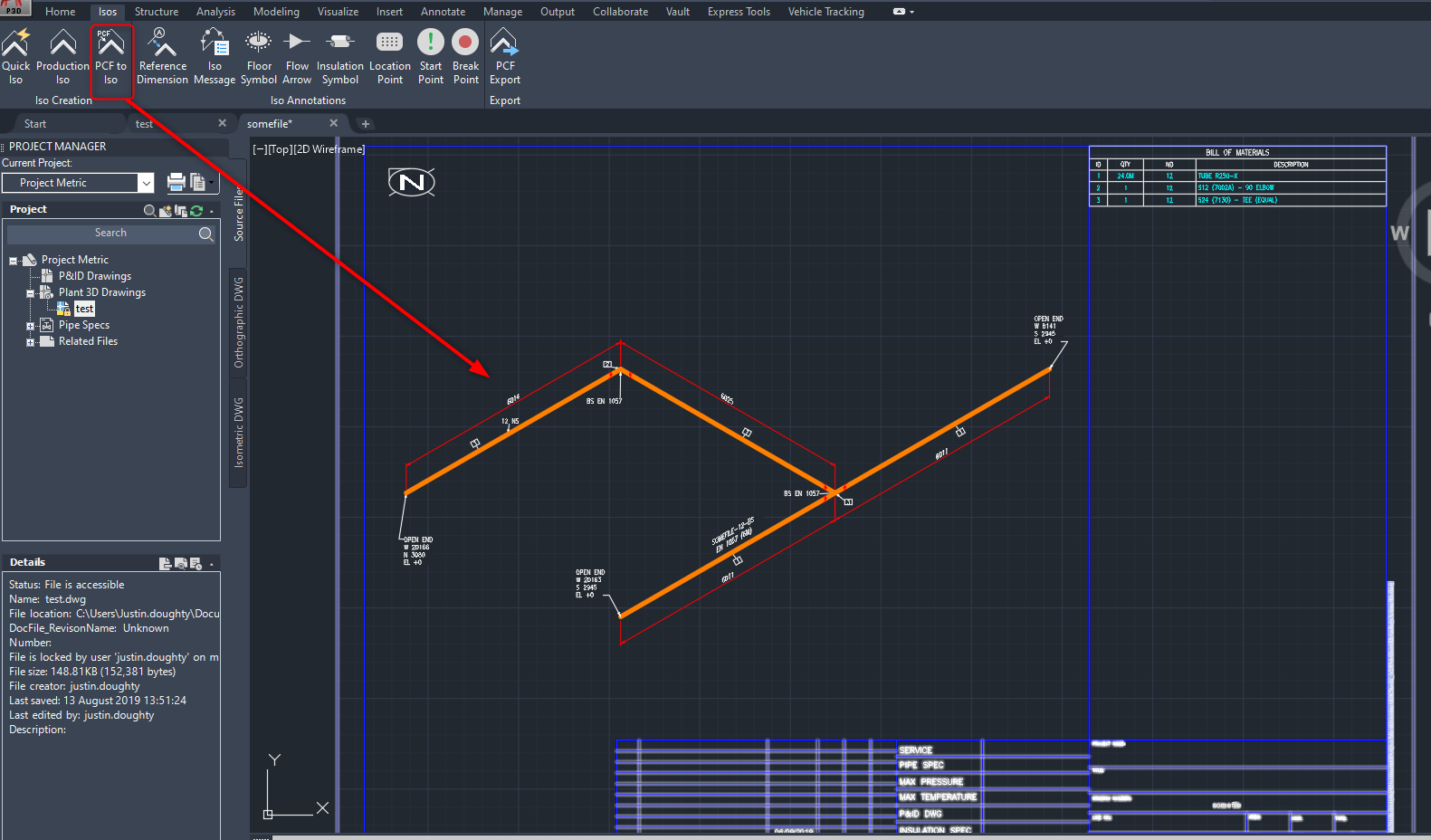This screenshot has height=840, width=1431.
Task: Add a new drawing tab with plus
Action: click(366, 124)
